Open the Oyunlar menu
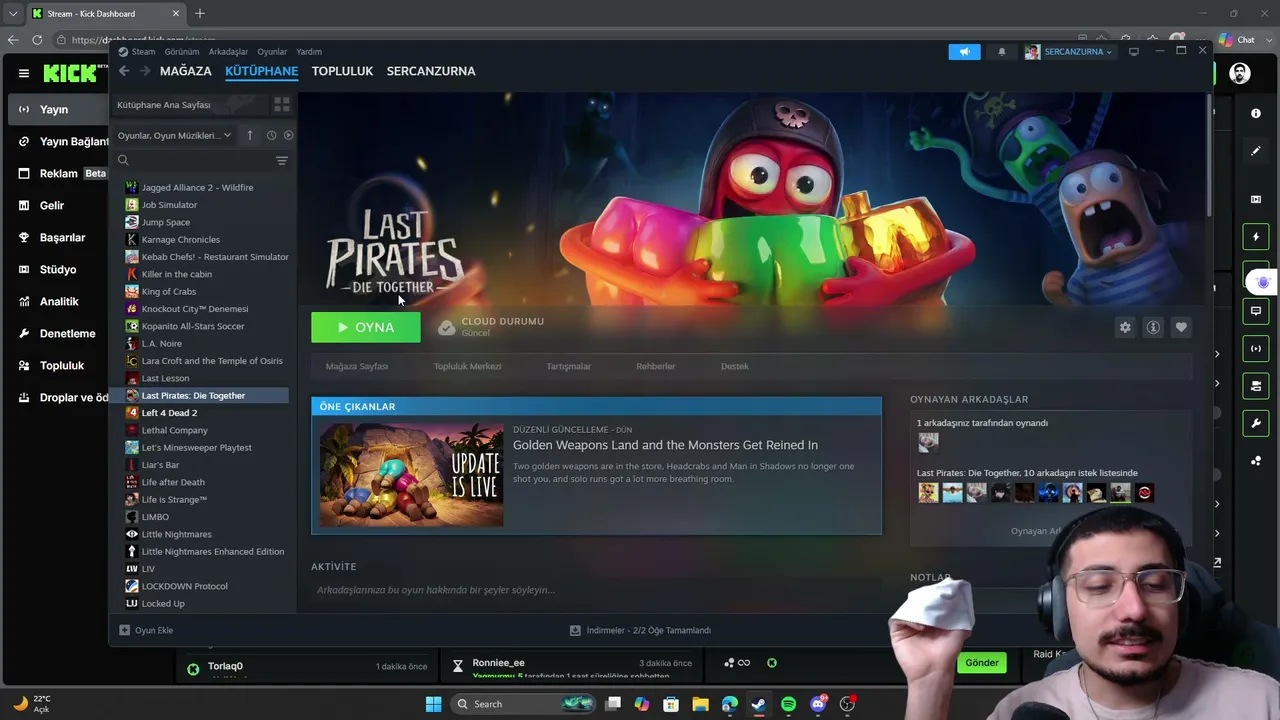The height and width of the screenshot is (720, 1280). click(x=272, y=52)
